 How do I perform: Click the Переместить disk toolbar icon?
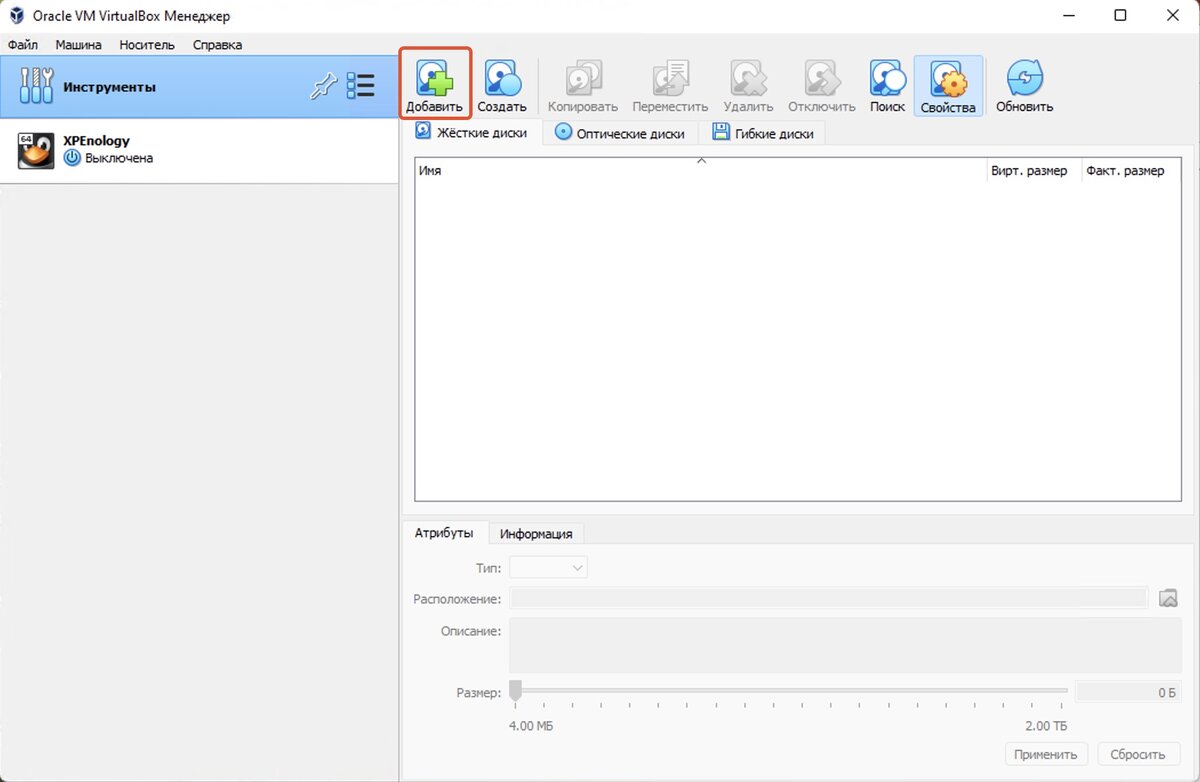click(670, 78)
